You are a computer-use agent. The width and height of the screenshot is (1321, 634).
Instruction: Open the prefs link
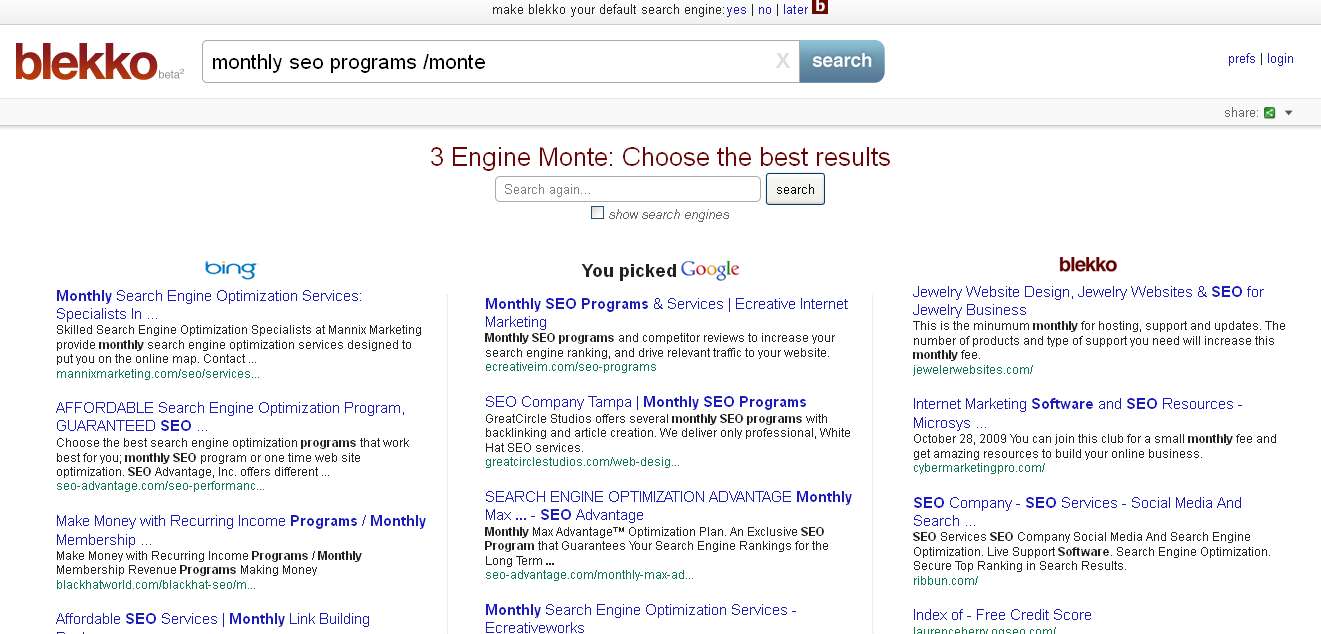coord(1242,59)
